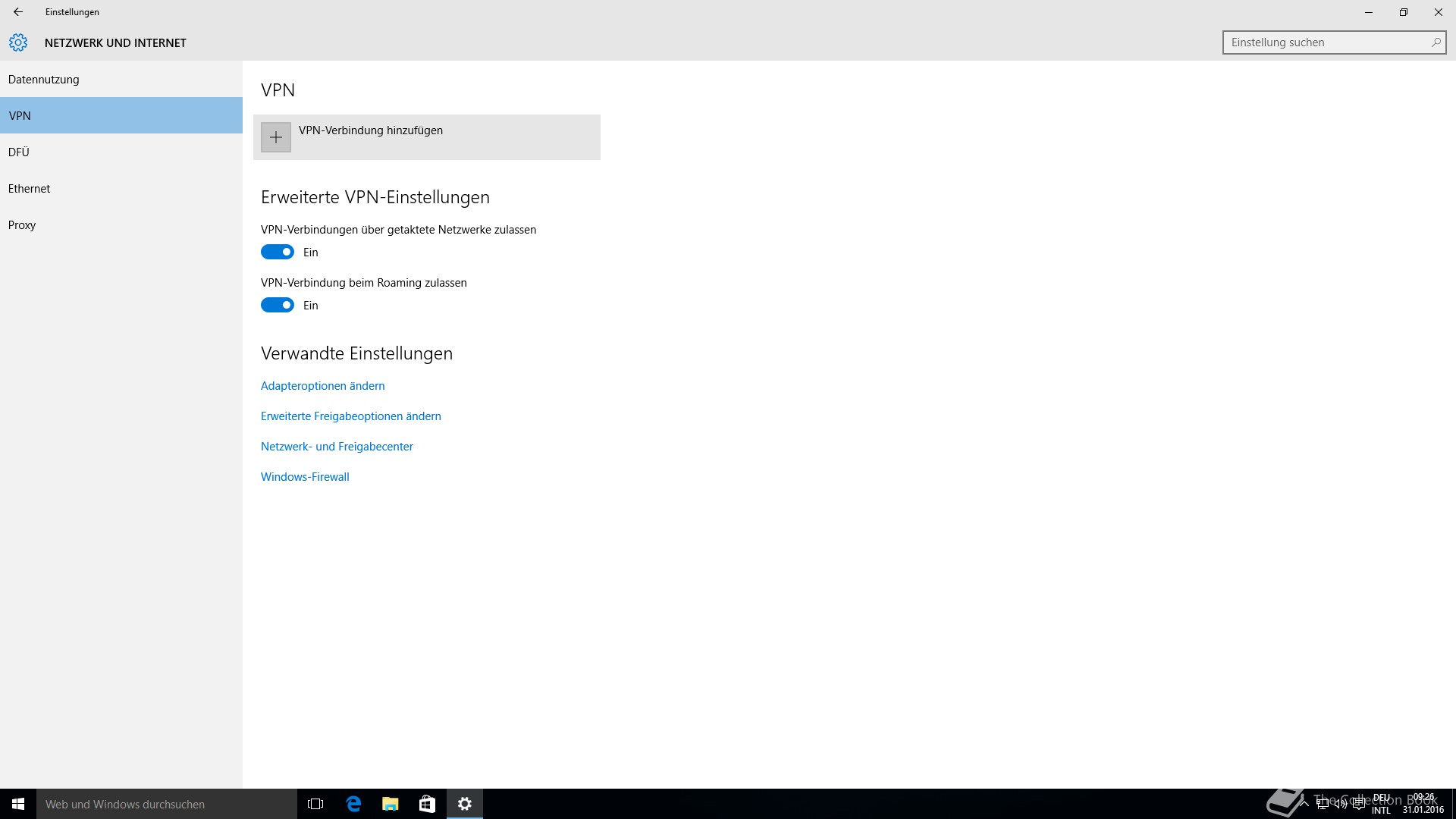1456x819 pixels.
Task: Turn off VPN while roaming toggle
Action: click(278, 305)
